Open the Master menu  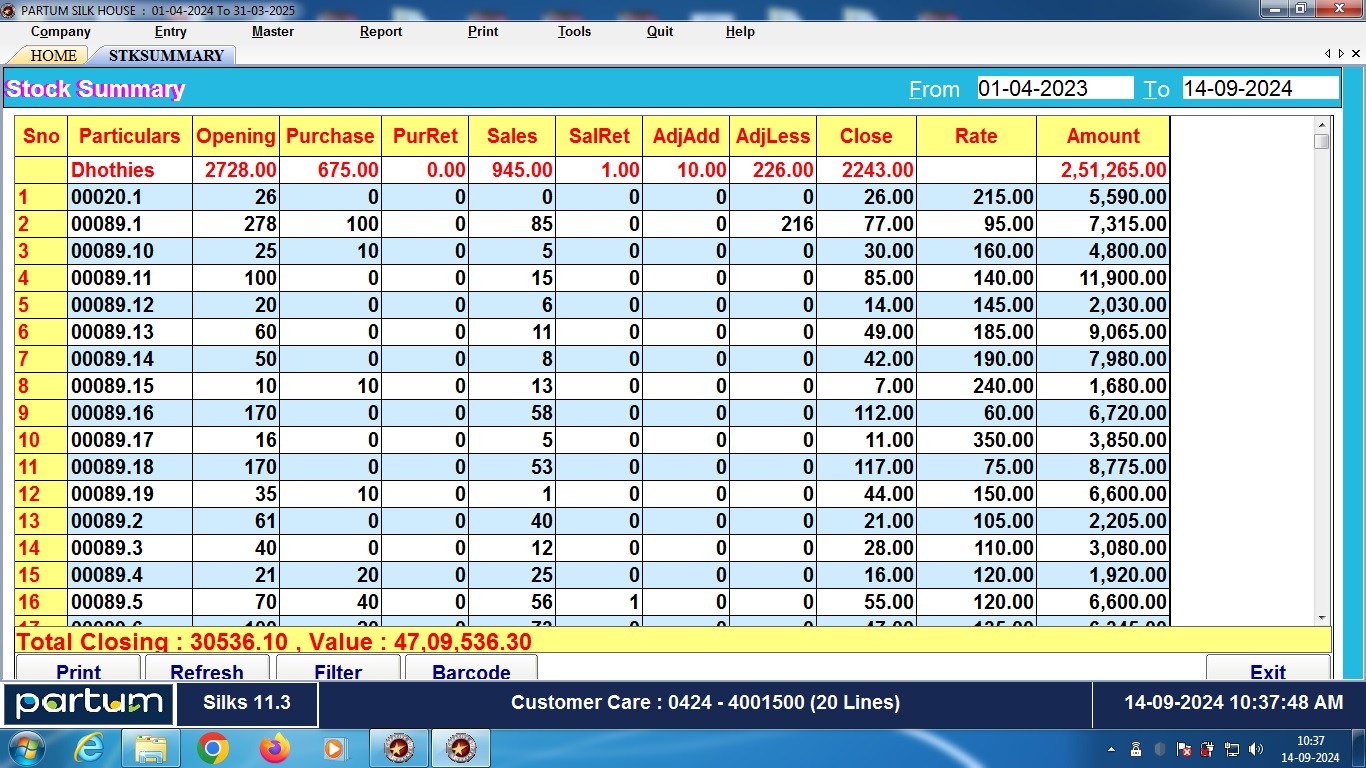273,31
